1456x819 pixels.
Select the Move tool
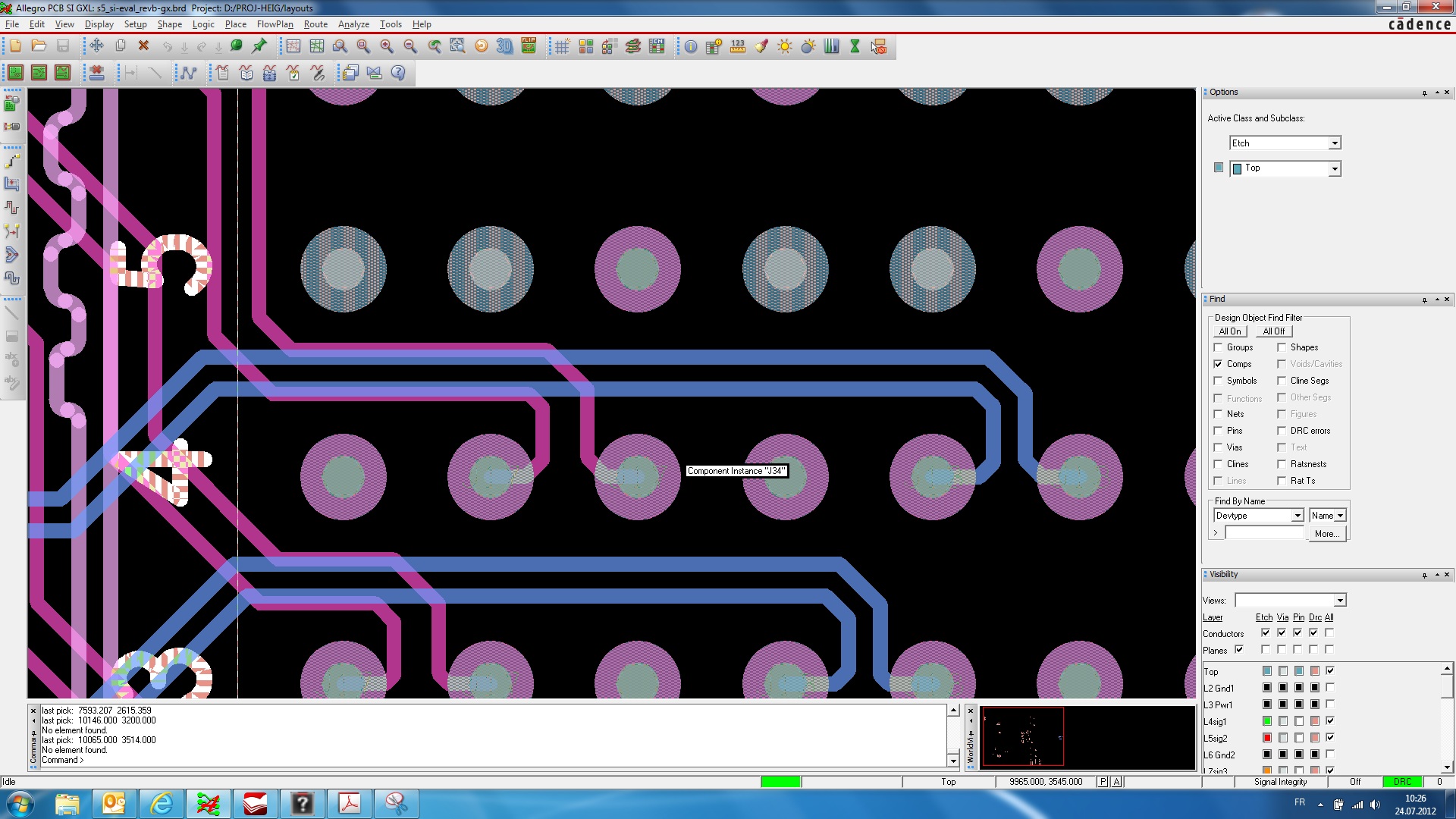point(96,46)
